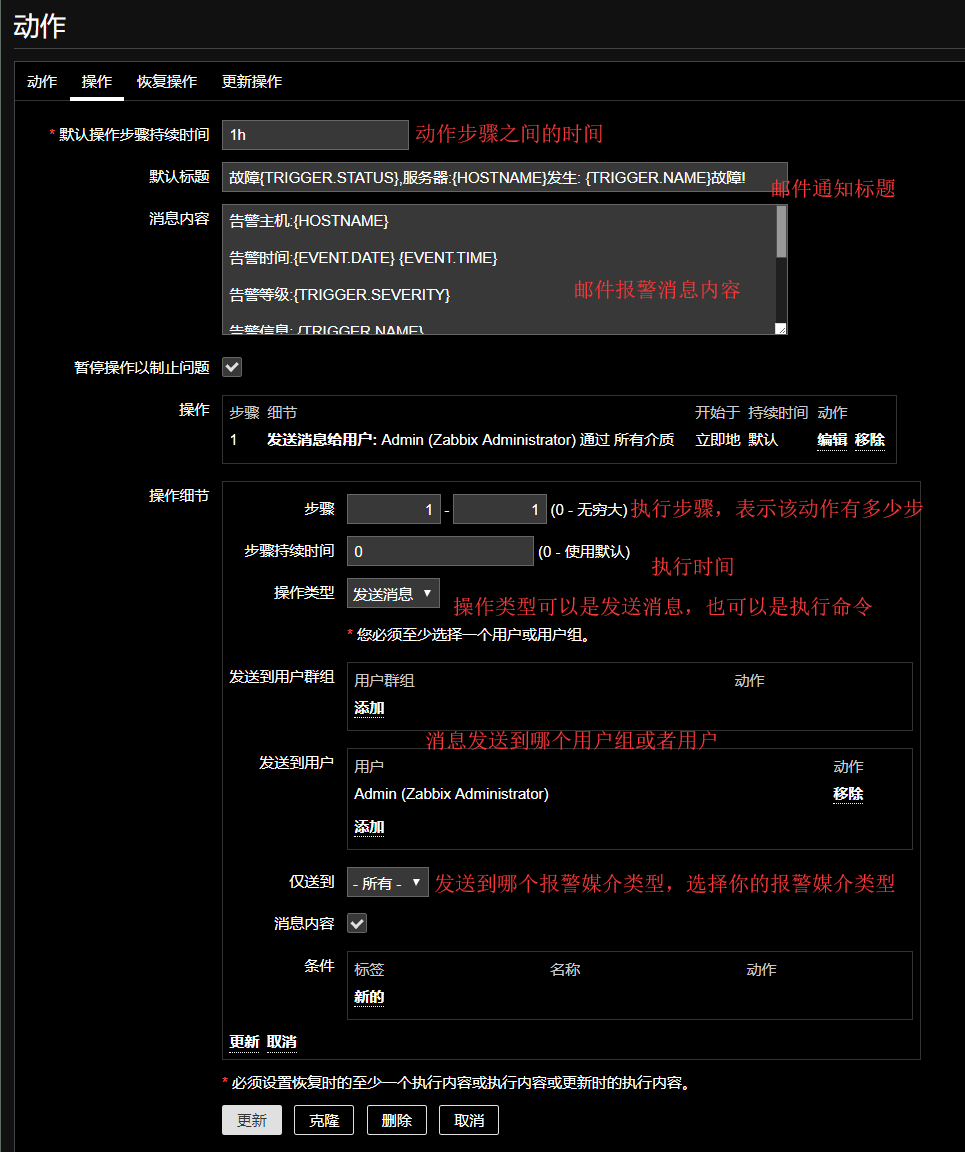Click the 步骤持续时间 input box
Viewport: 965px width, 1152px height.
[440, 551]
